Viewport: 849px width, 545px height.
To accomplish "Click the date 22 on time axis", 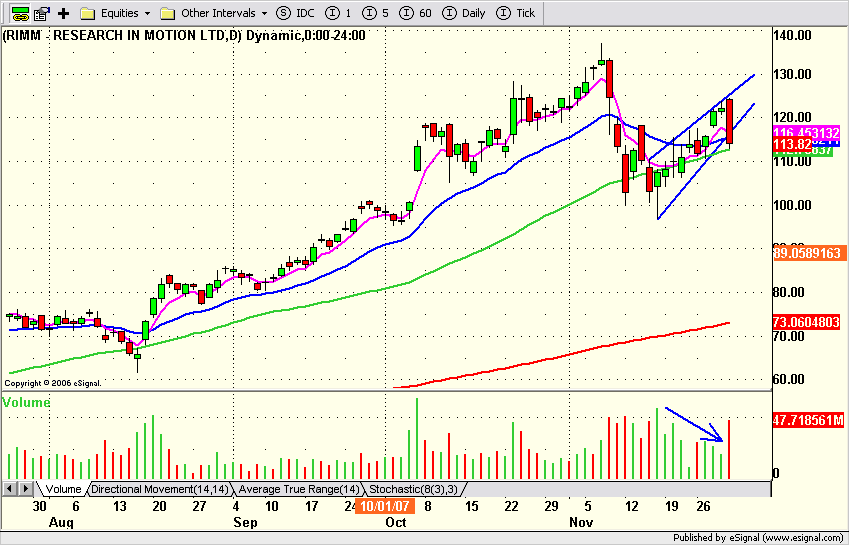I will tap(511, 507).
